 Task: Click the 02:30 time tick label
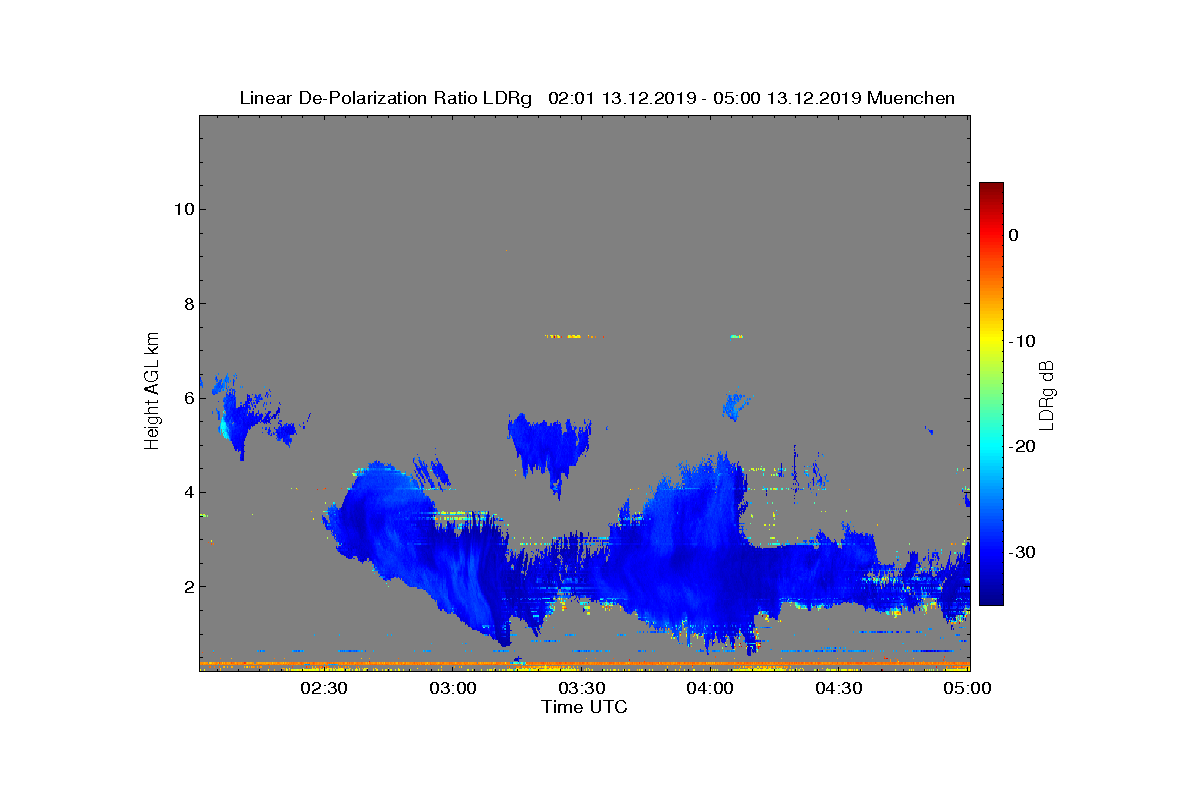click(324, 688)
